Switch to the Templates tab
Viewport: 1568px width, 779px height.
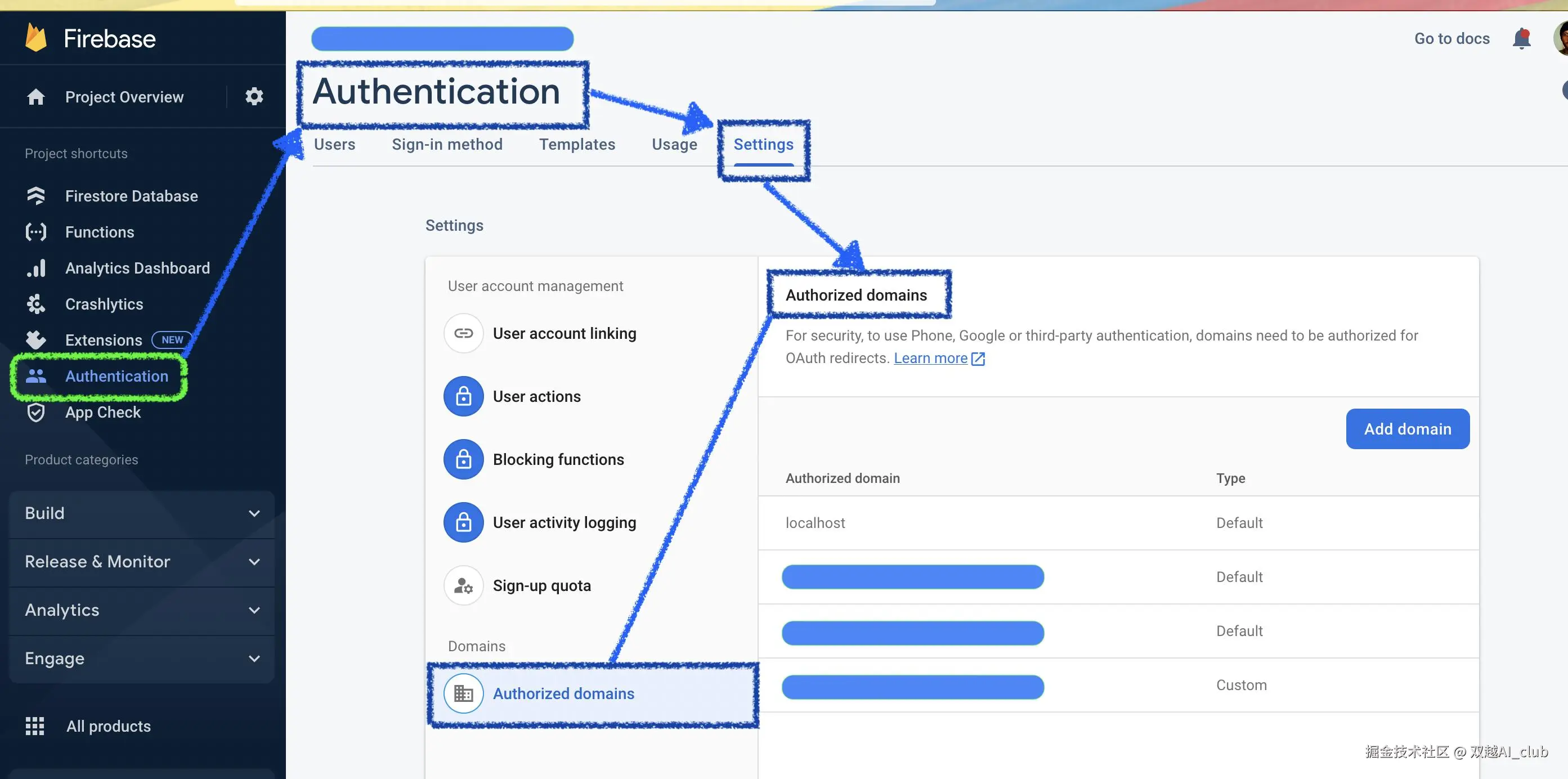point(576,144)
